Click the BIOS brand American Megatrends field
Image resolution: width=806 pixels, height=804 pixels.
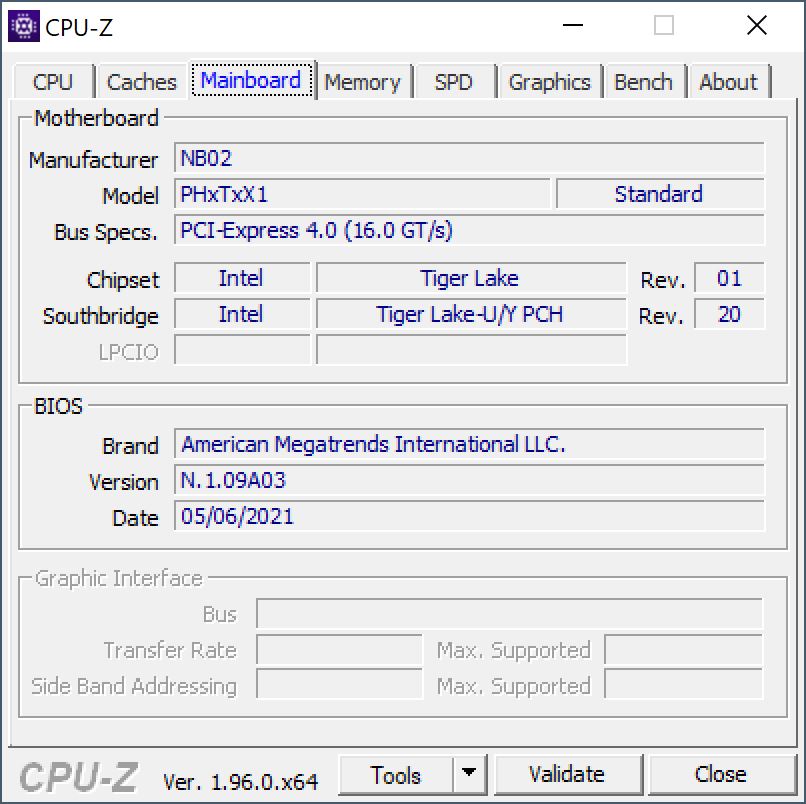pyautogui.click(x=469, y=444)
